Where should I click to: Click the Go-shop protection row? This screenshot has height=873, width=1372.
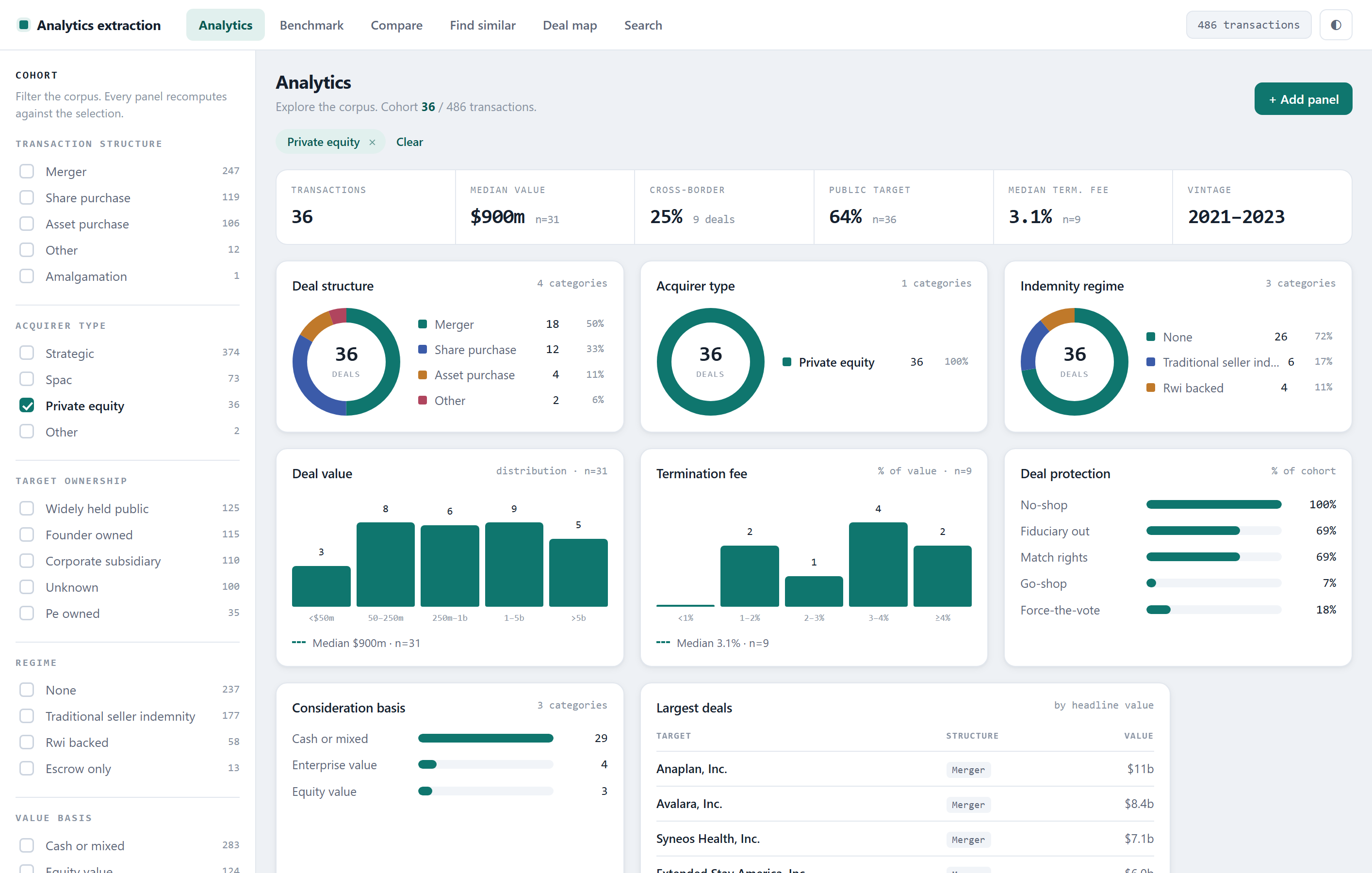point(1178,583)
